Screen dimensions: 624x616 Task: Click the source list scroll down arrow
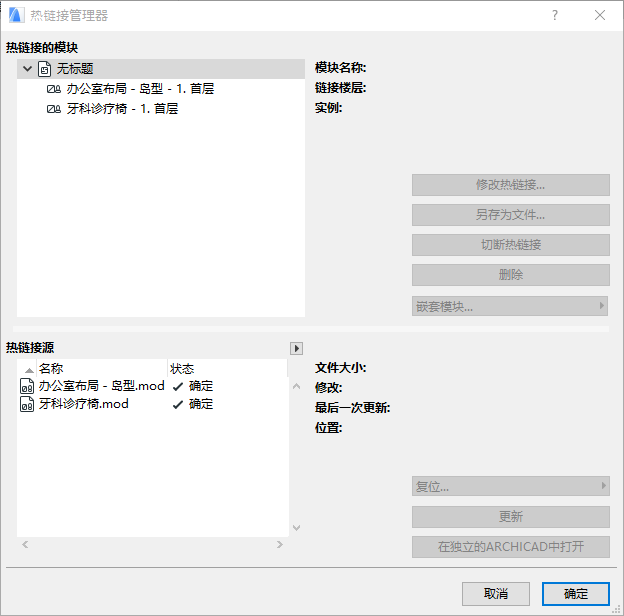pos(296,528)
